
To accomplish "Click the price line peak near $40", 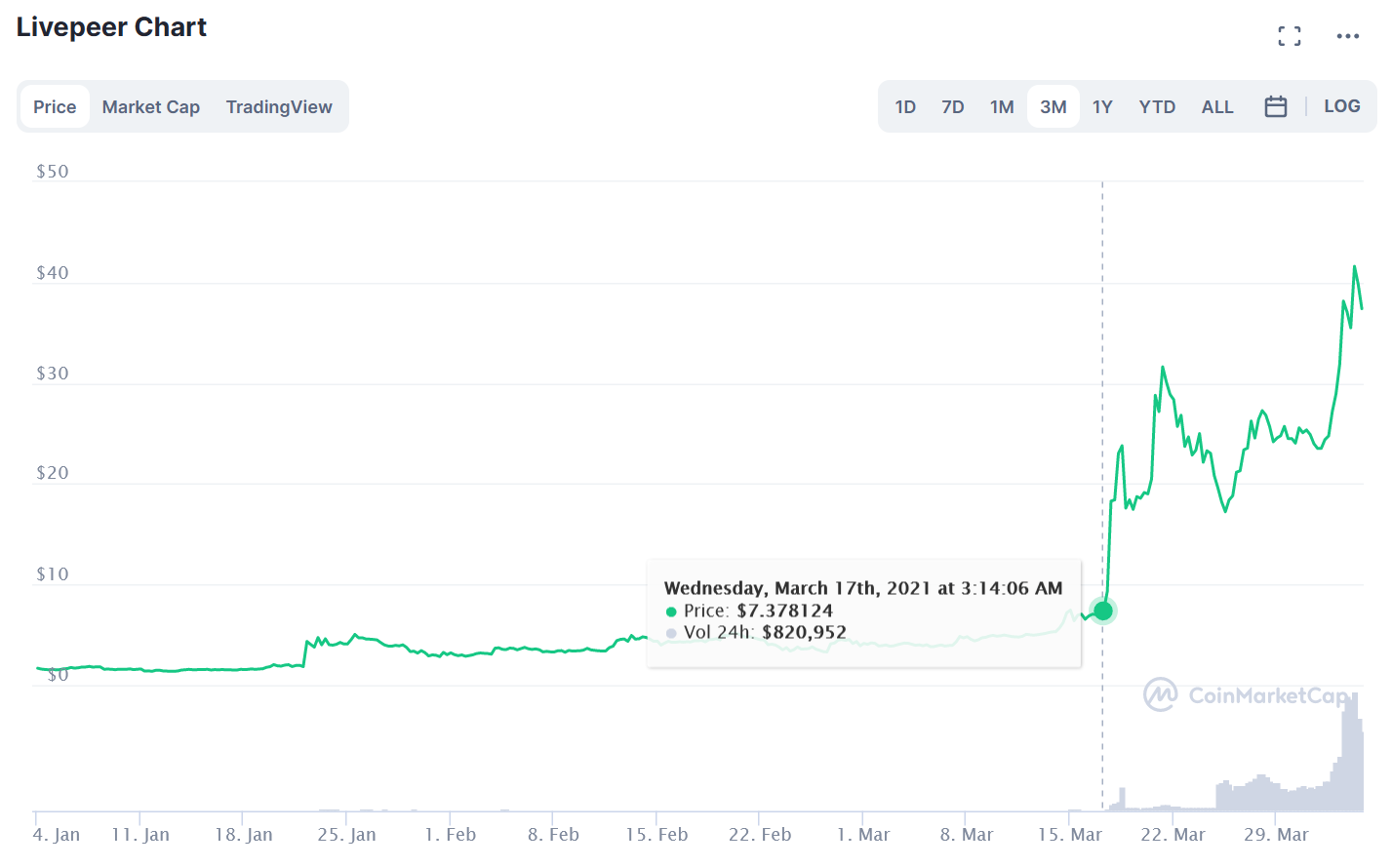I will pyautogui.click(x=1354, y=266).
